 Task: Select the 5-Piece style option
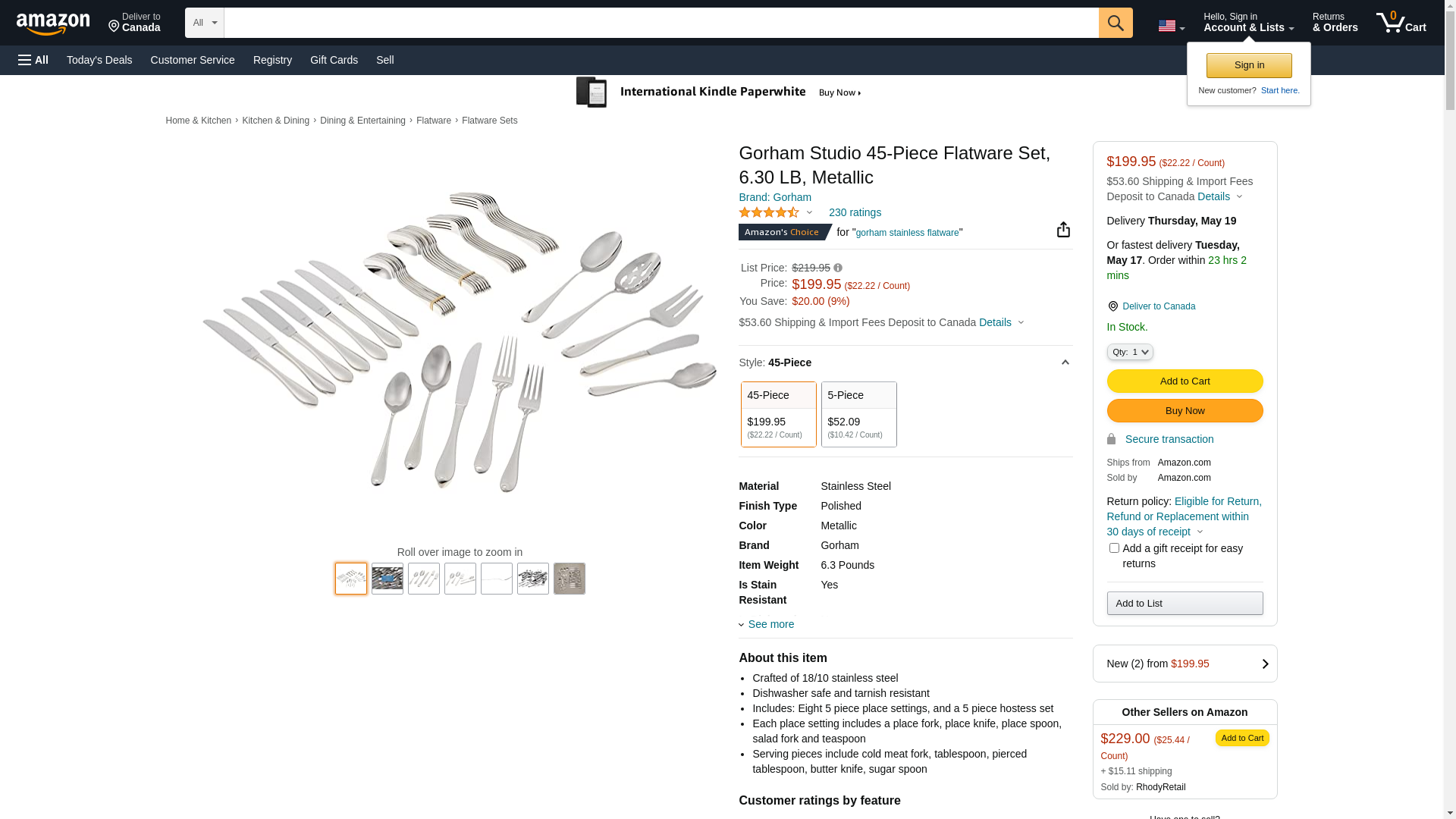[x=858, y=414]
